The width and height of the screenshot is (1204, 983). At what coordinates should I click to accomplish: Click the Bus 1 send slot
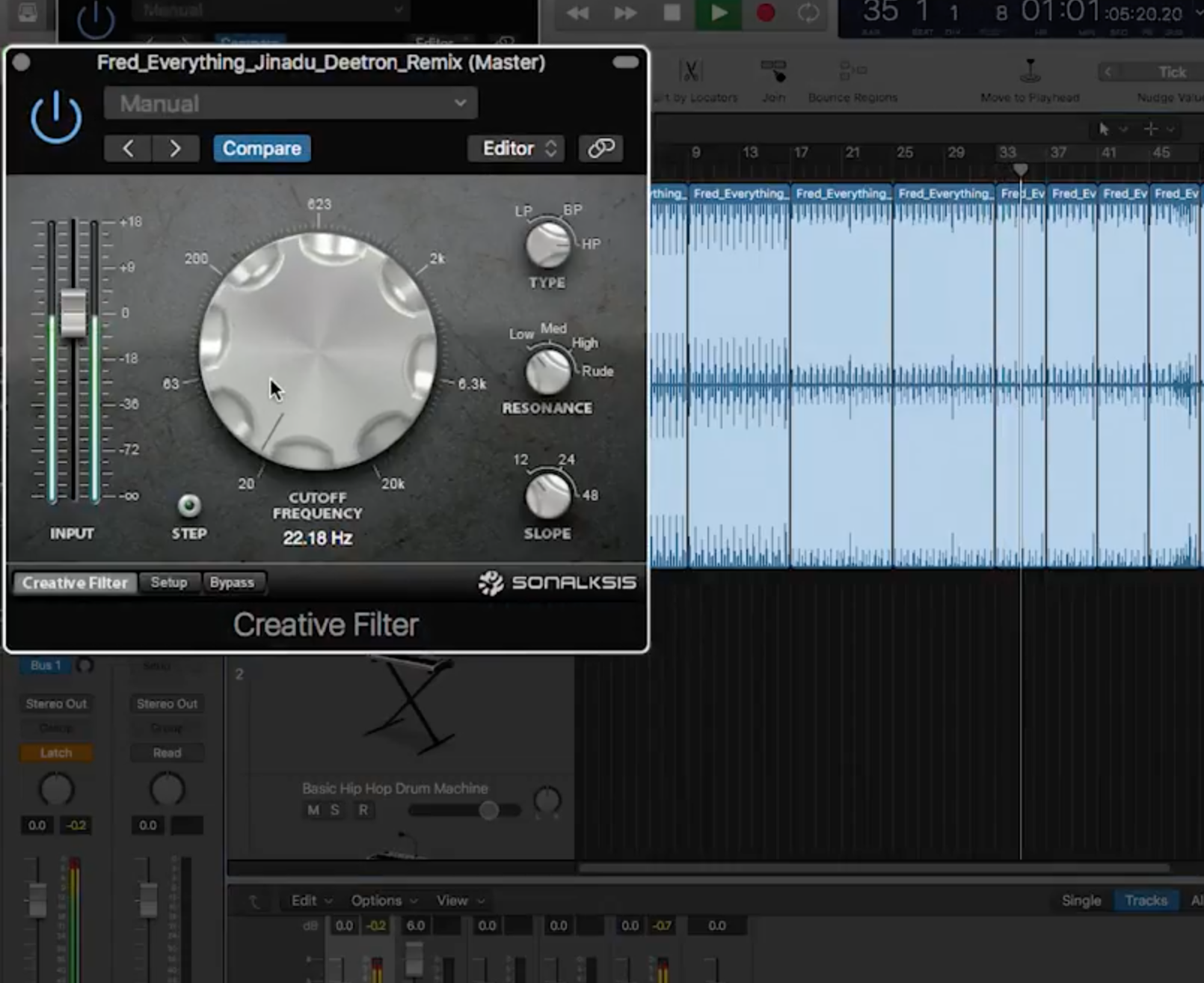(x=46, y=665)
